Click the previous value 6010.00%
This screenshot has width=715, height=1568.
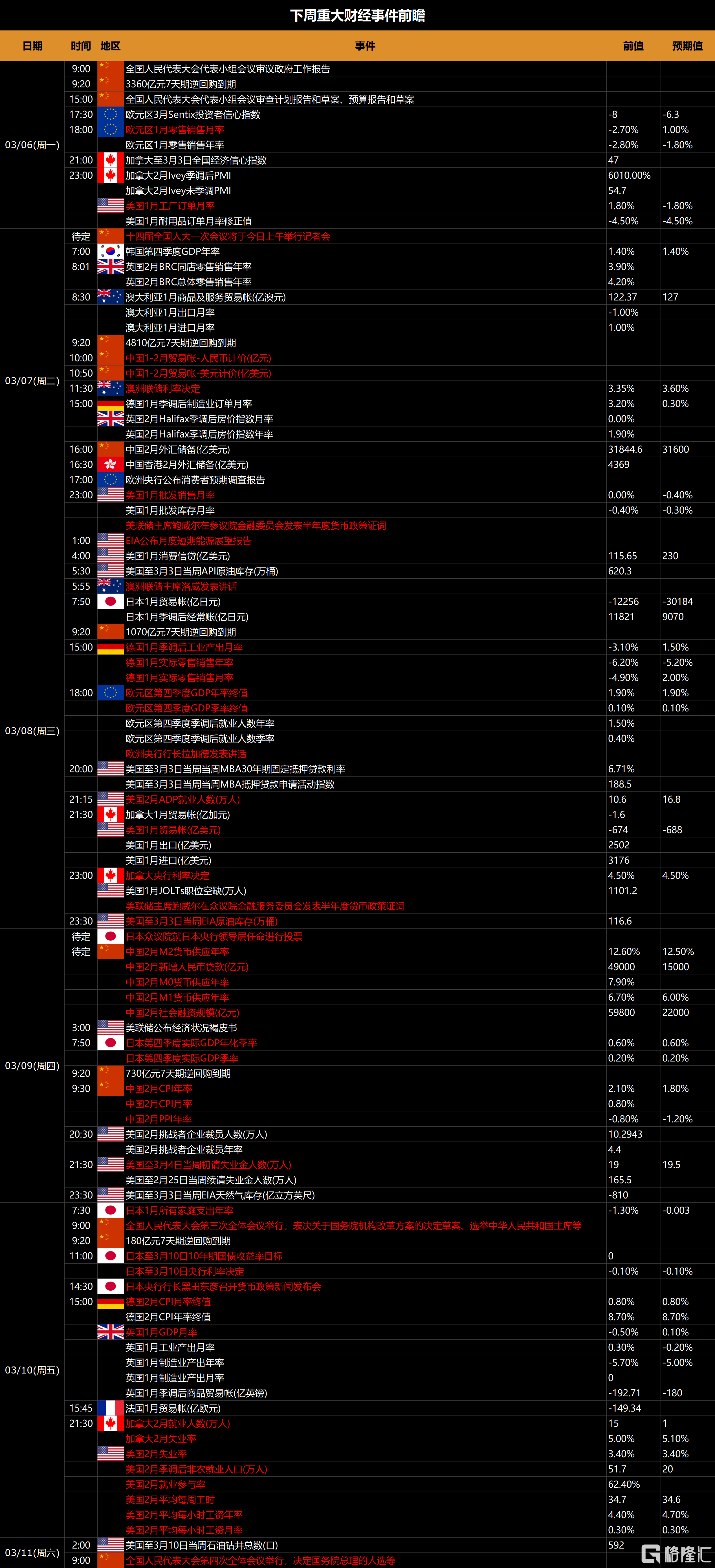click(629, 175)
